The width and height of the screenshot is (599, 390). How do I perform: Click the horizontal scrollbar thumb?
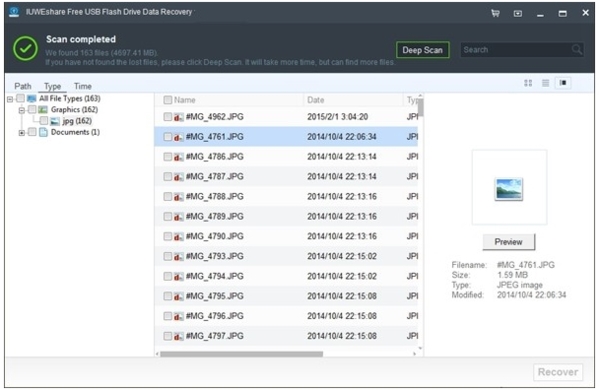click(x=241, y=354)
